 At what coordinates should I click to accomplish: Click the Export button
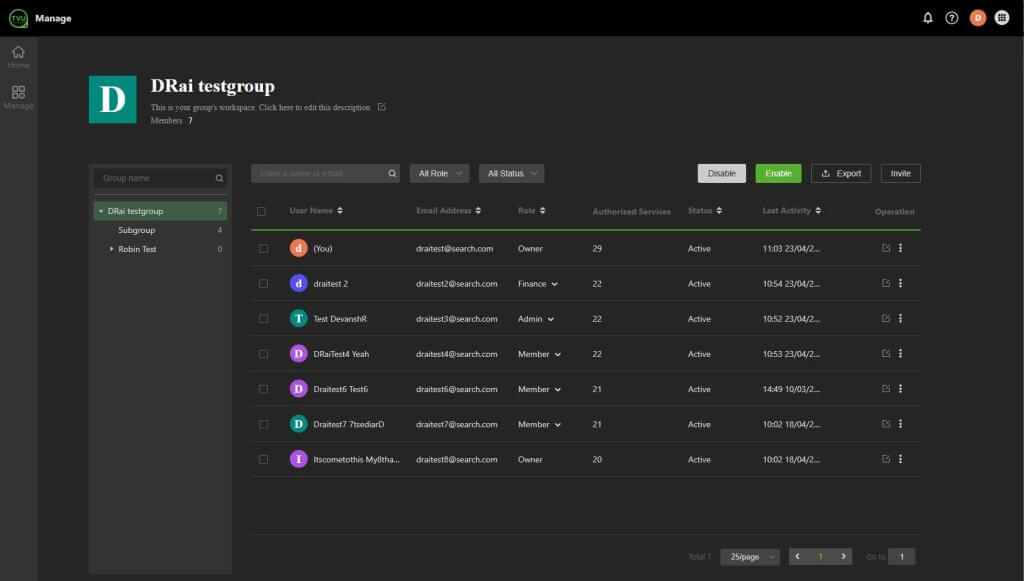[x=840, y=173]
